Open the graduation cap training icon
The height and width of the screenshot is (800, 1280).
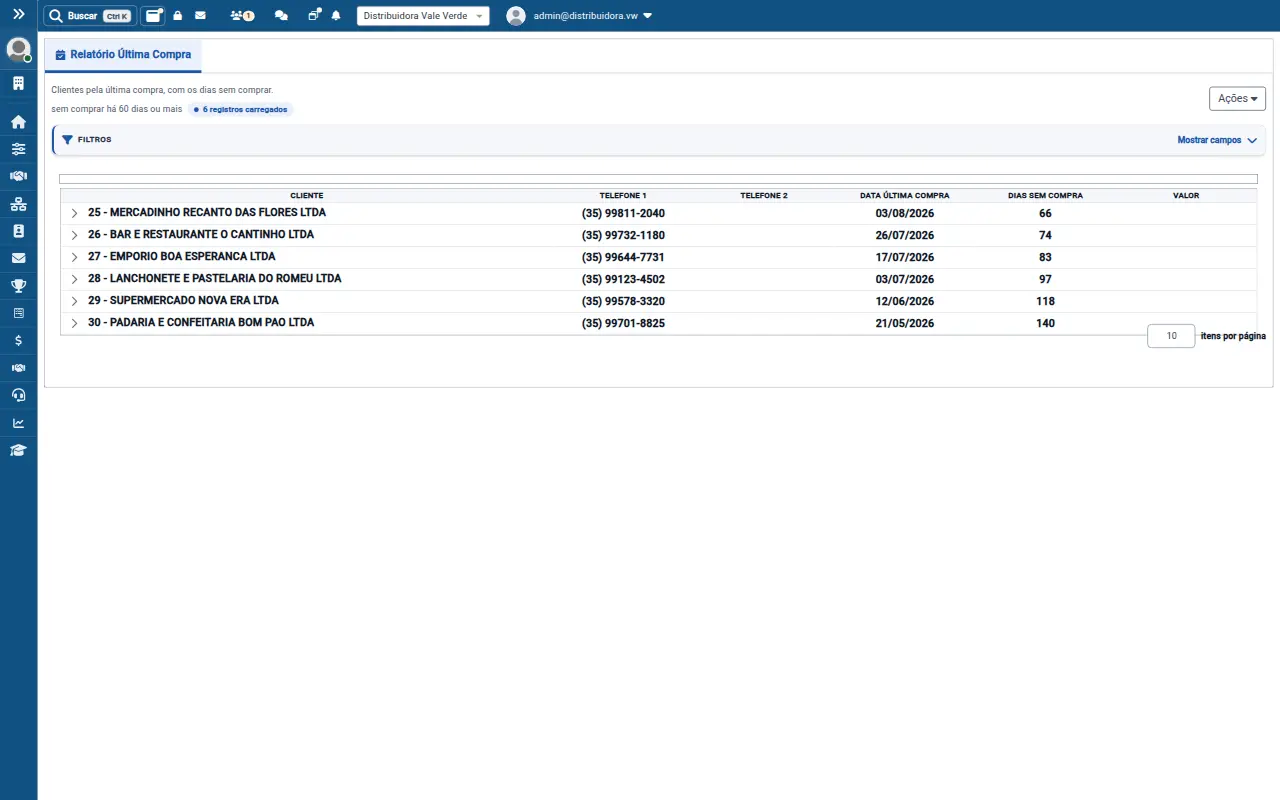pos(18,450)
